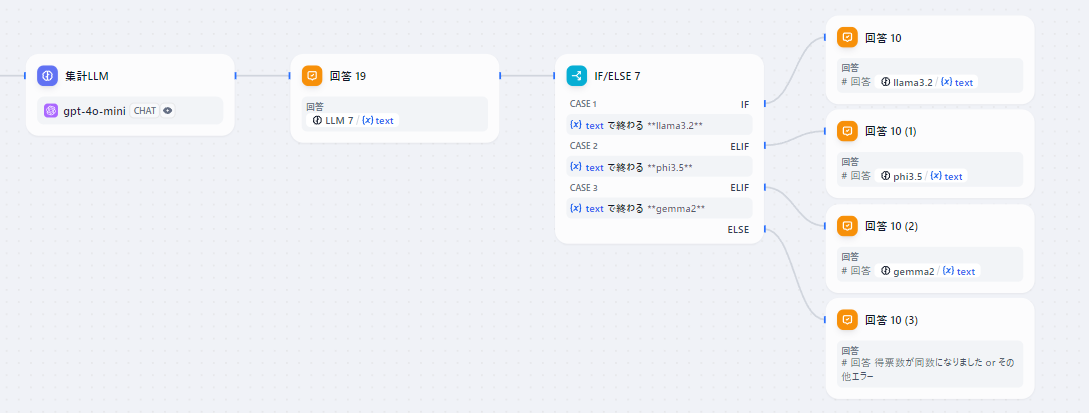
Task: Click the IF/ELSE 7 branch icon
Action: pyautogui.click(x=577, y=76)
